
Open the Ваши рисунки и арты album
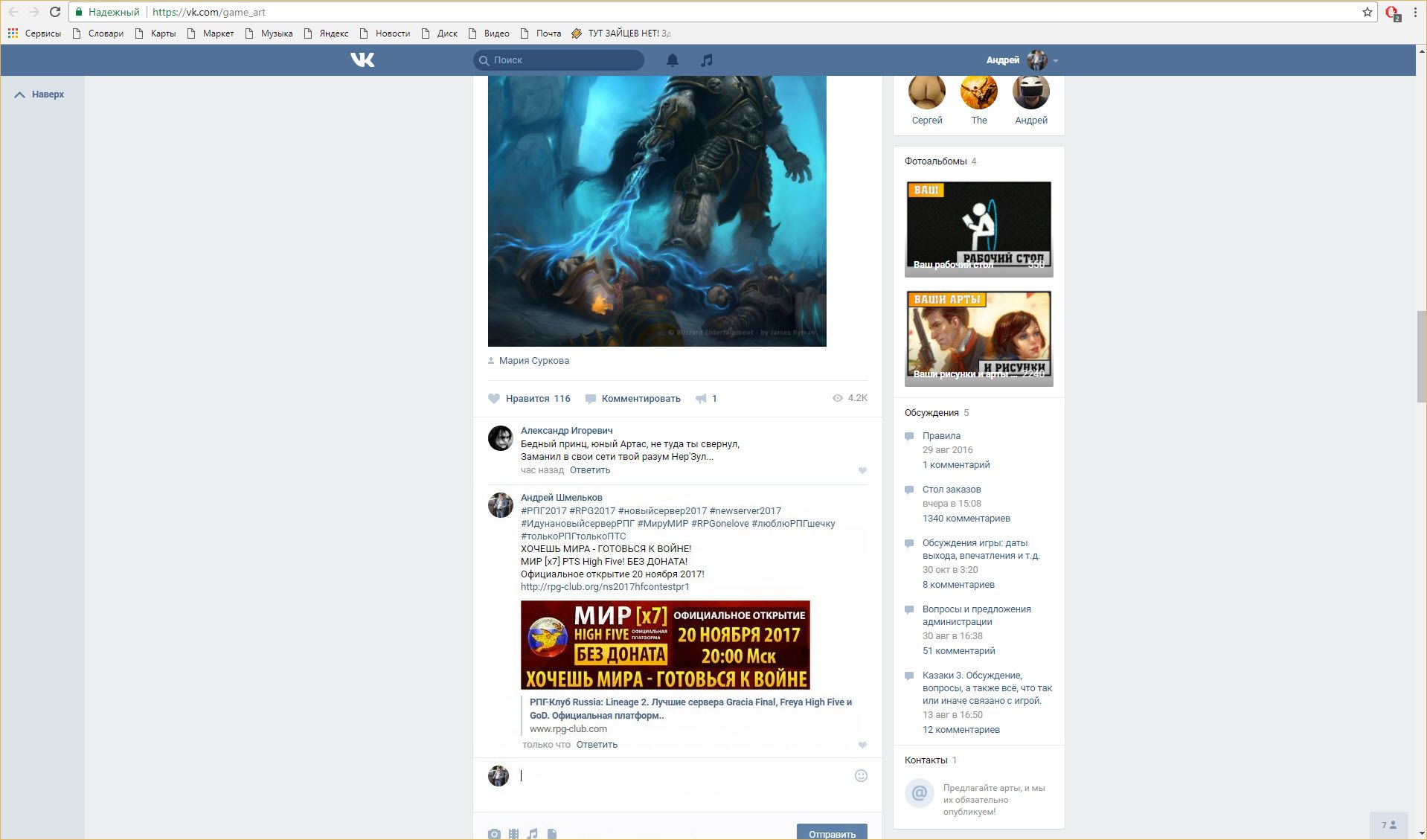pyautogui.click(x=978, y=338)
